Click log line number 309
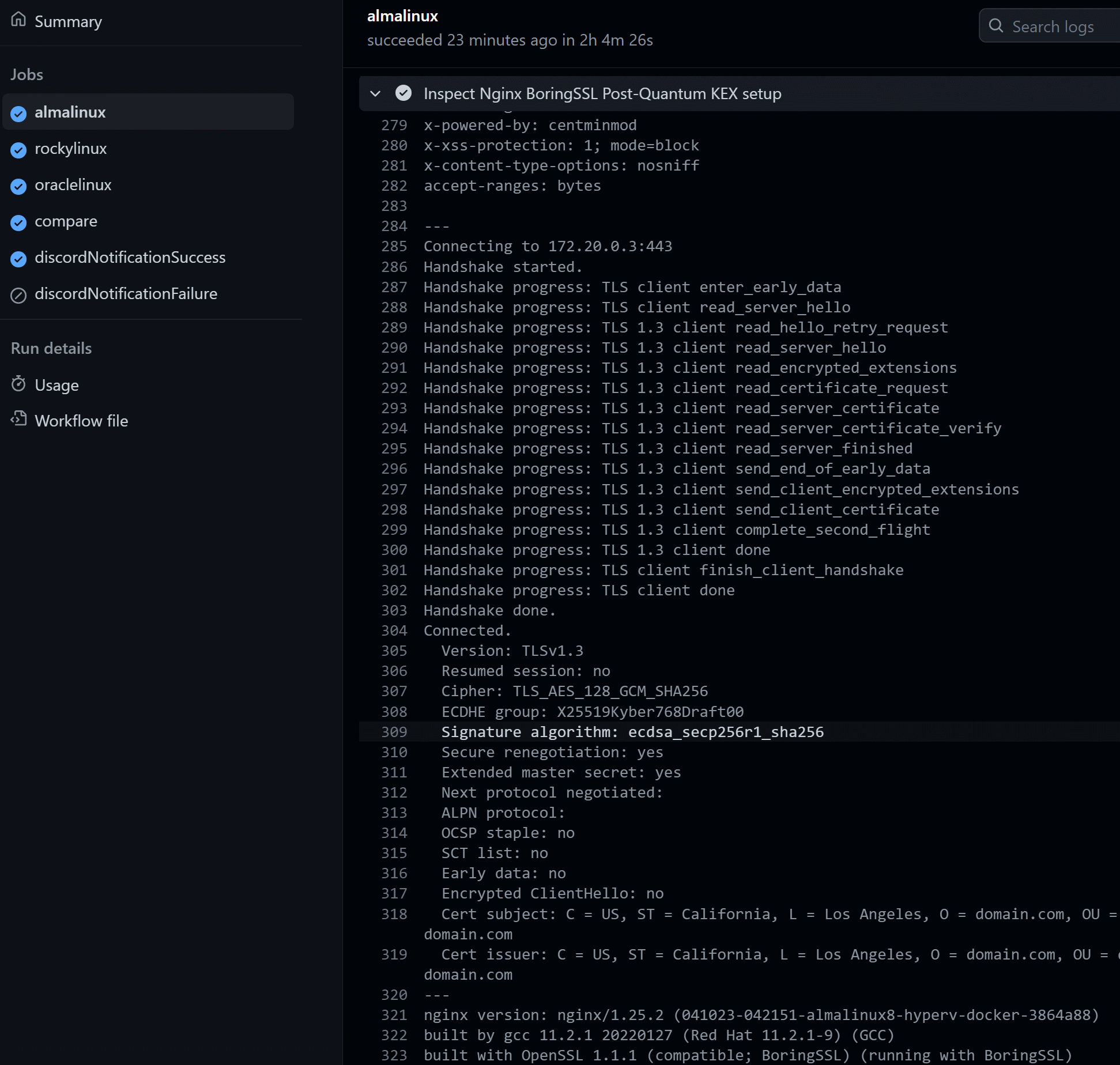This screenshot has height=1065, width=1120. (394, 732)
